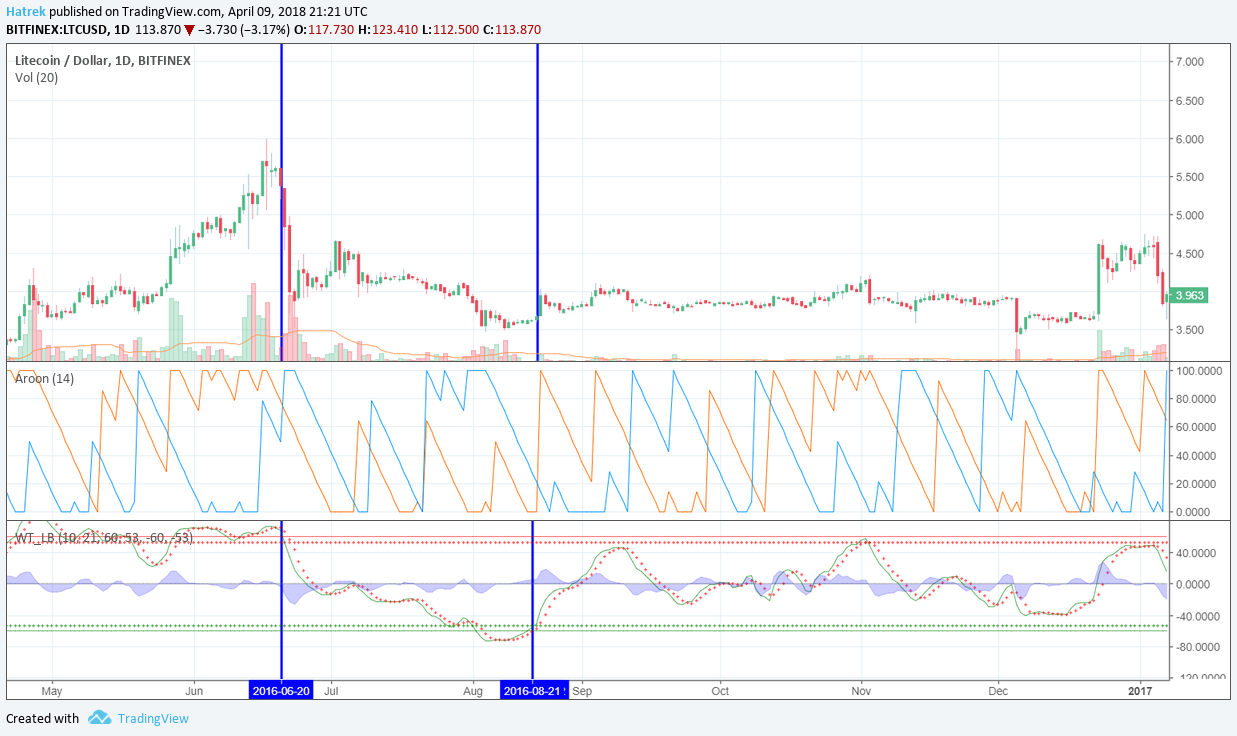The image size is (1237, 736).
Task: Click the WT_LB 40.0000 scale label
Action: pyautogui.click(x=1198, y=553)
